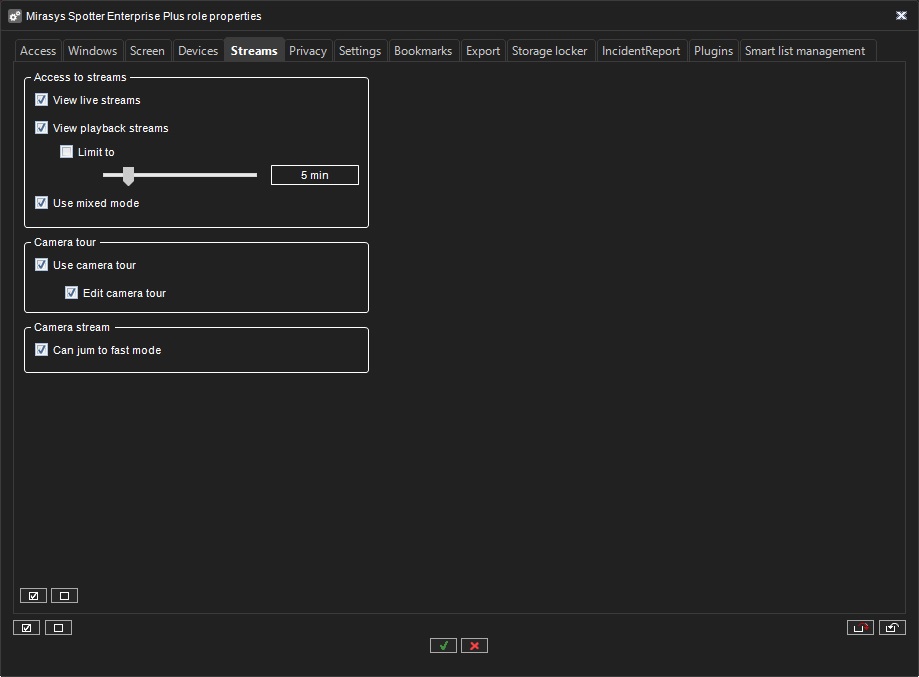Image resolution: width=919 pixels, height=677 pixels.
Task: Toggle Can jum to fast mode checkbox
Action: (42, 350)
